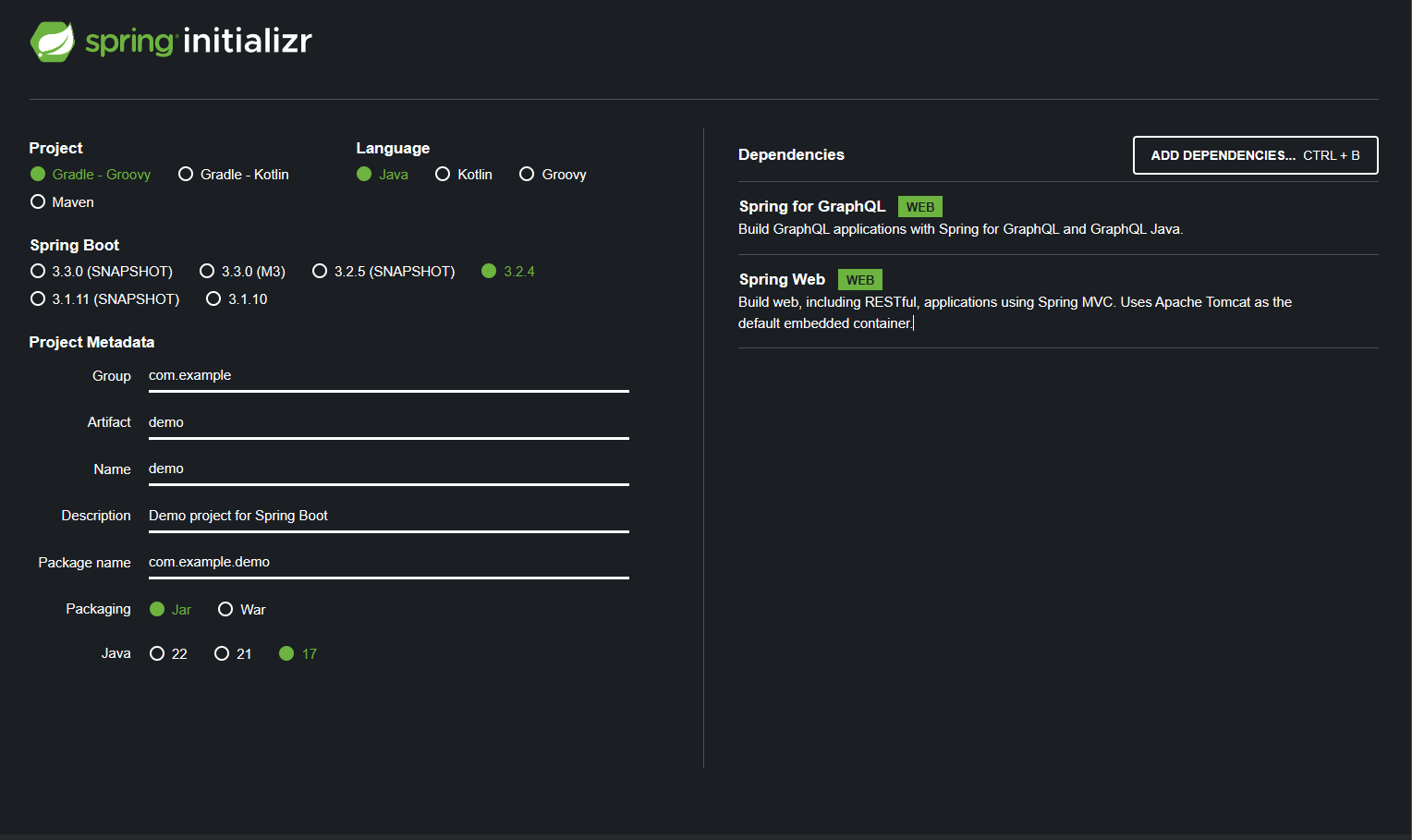
Task: Select Spring Boot 3.1.10
Action: point(237,299)
